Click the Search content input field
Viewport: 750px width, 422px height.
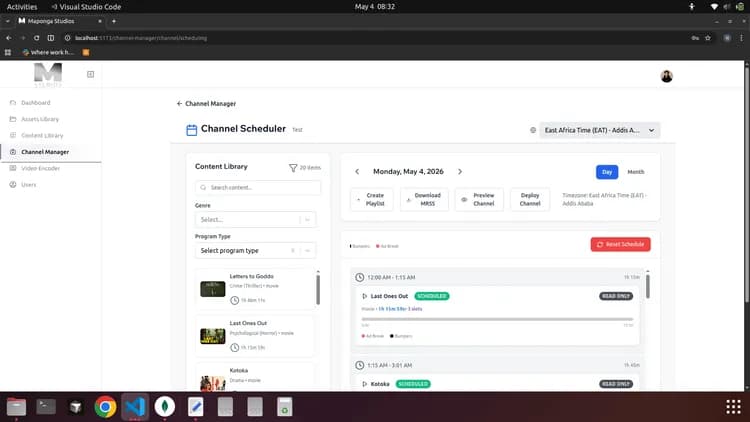(x=258, y=188)
